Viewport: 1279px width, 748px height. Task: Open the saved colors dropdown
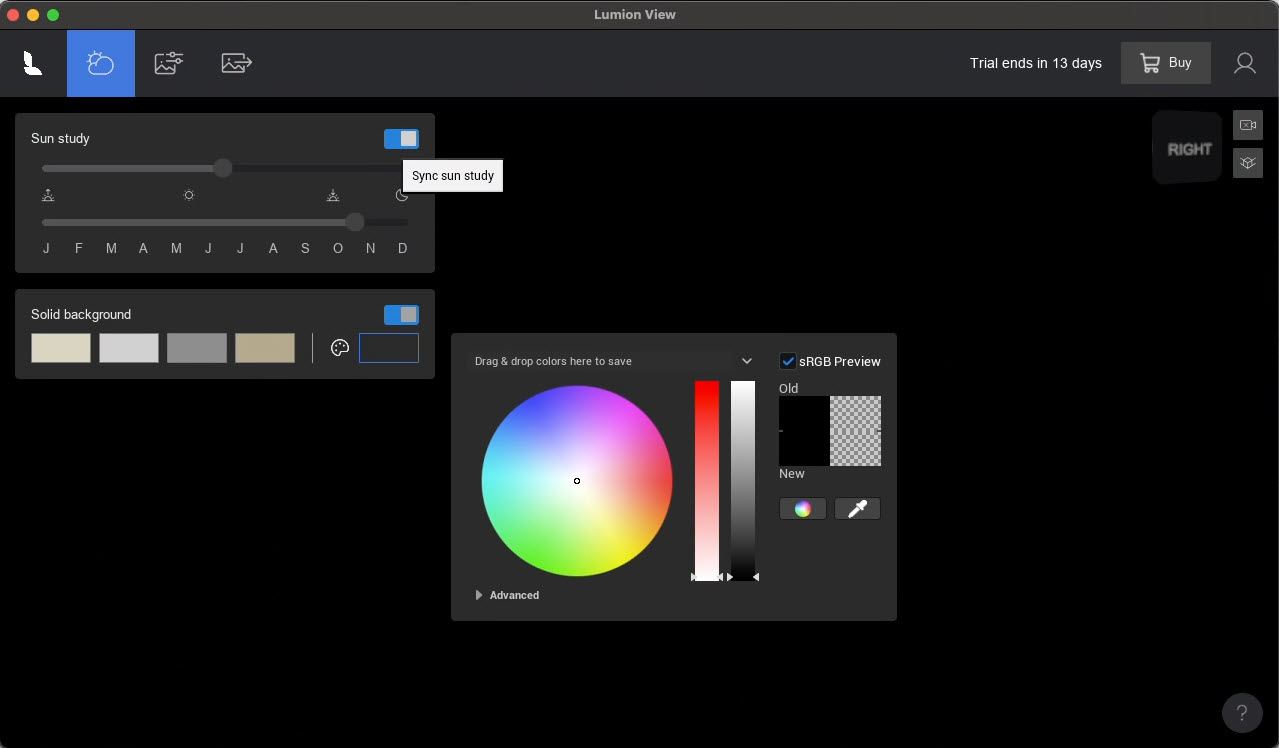[746, 361]
